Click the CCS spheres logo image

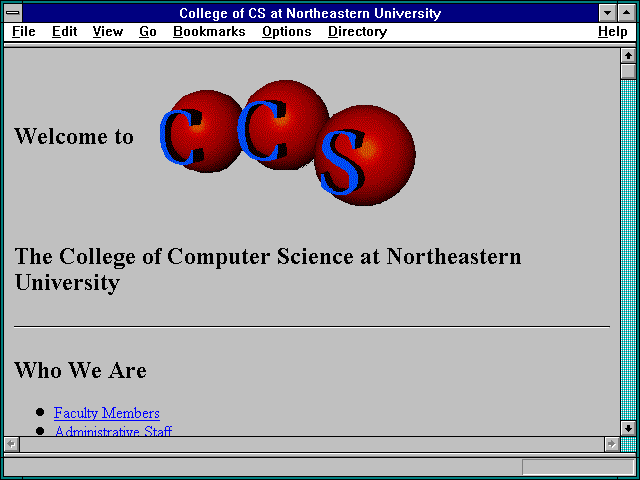point(288,142)
